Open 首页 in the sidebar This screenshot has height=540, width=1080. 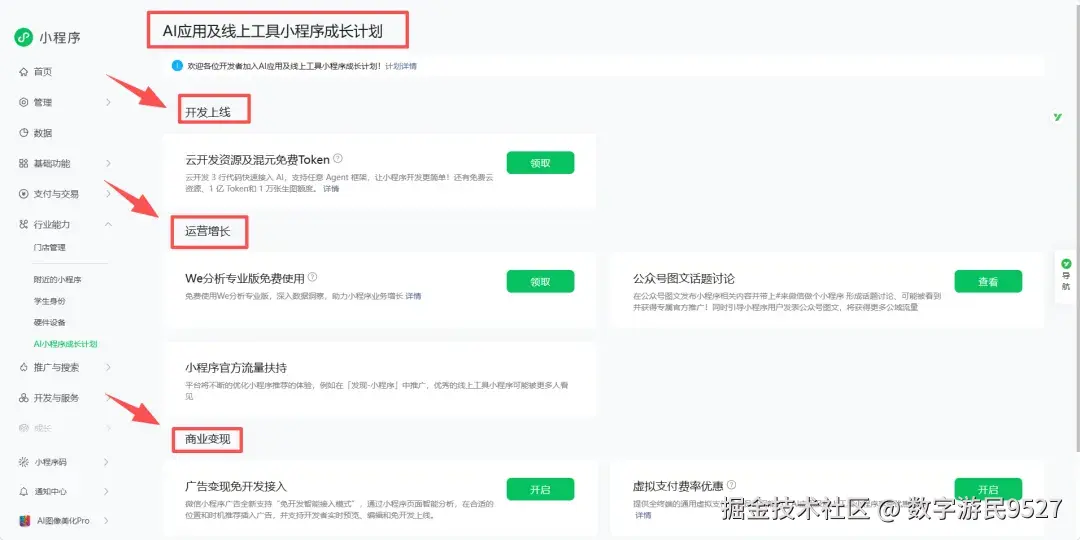[43, 72]
